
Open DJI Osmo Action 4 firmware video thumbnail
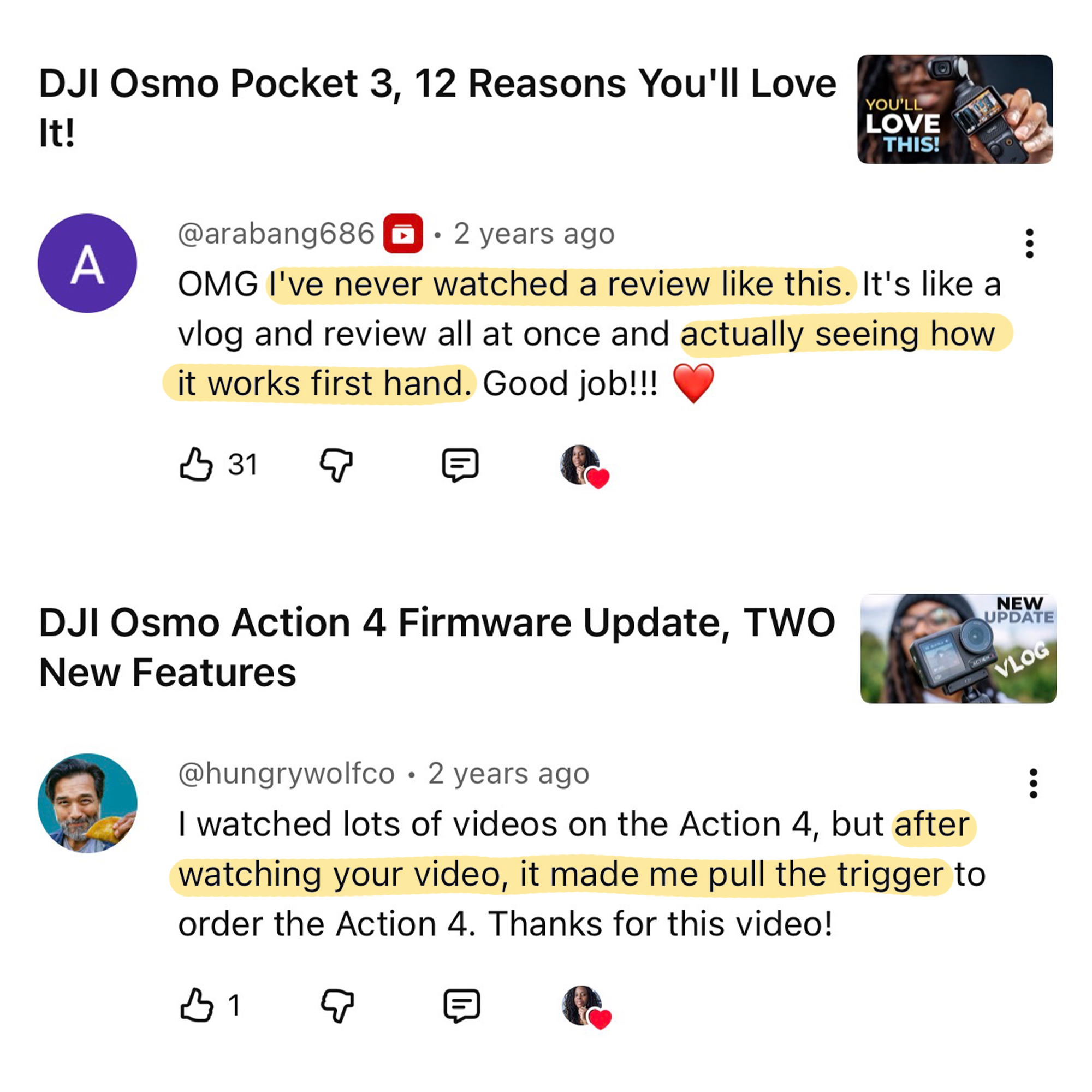pos(958,648)
